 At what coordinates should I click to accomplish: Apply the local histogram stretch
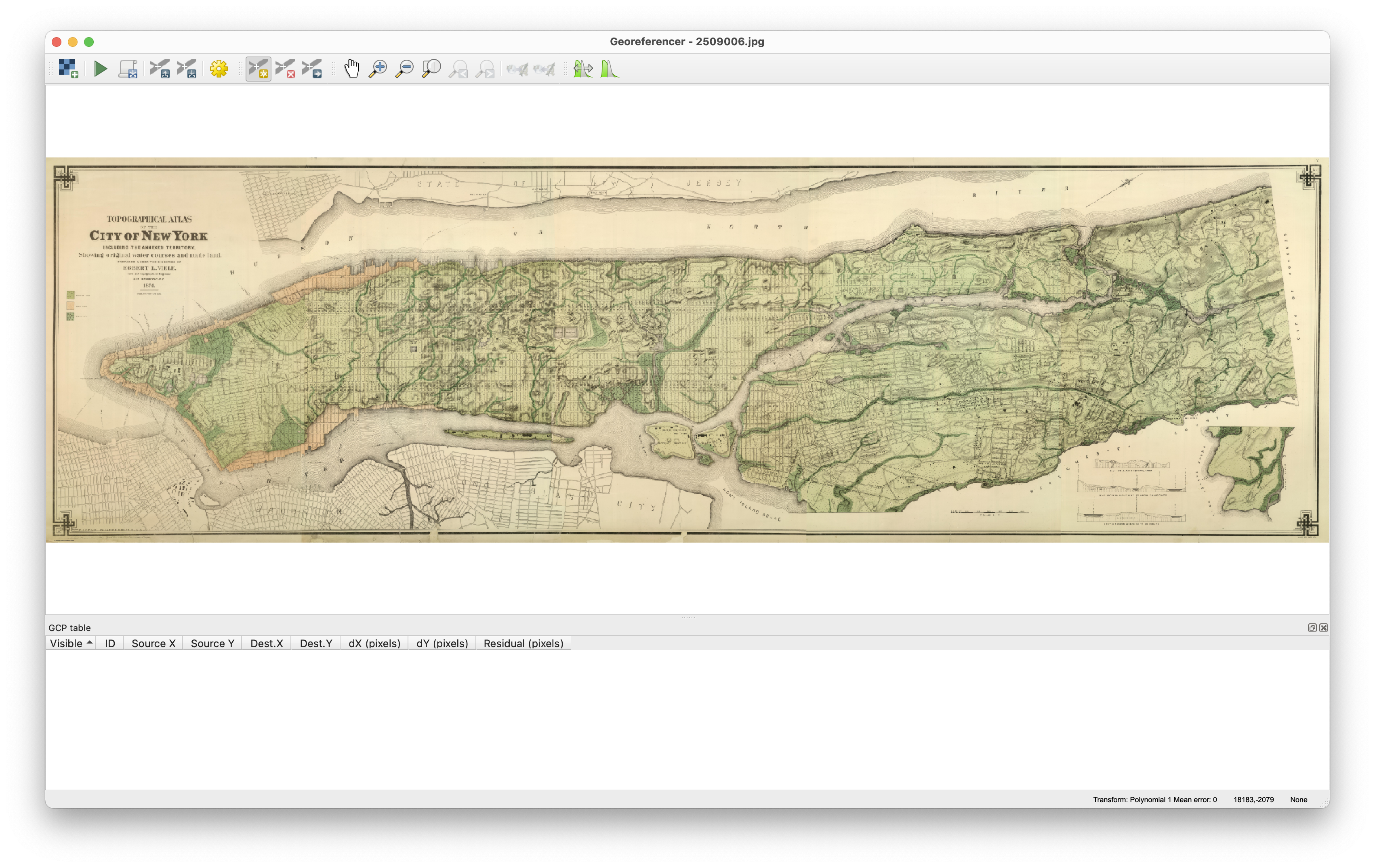[609, 69]
